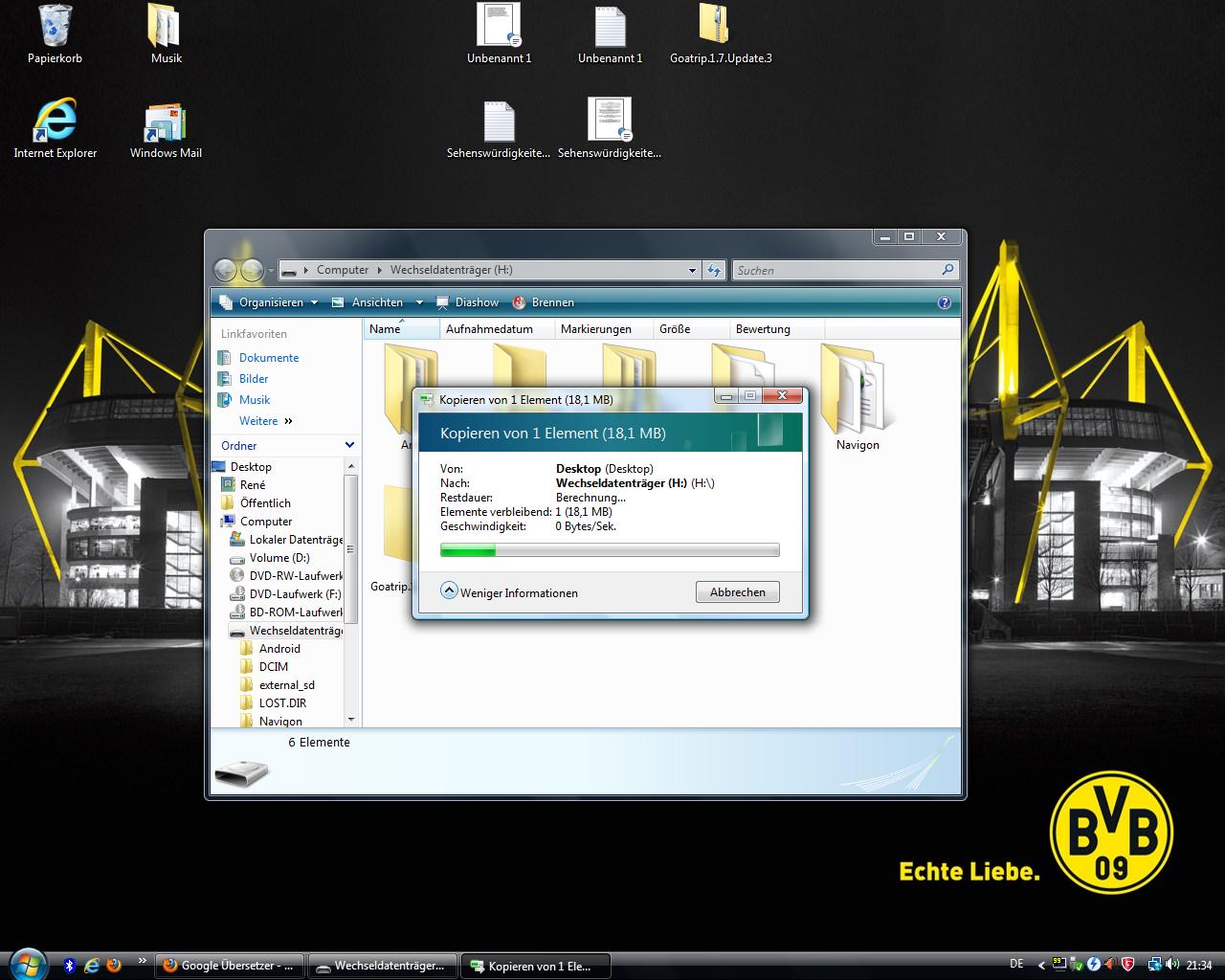Click the 21:34 taskbar clock

(1199, 966)
